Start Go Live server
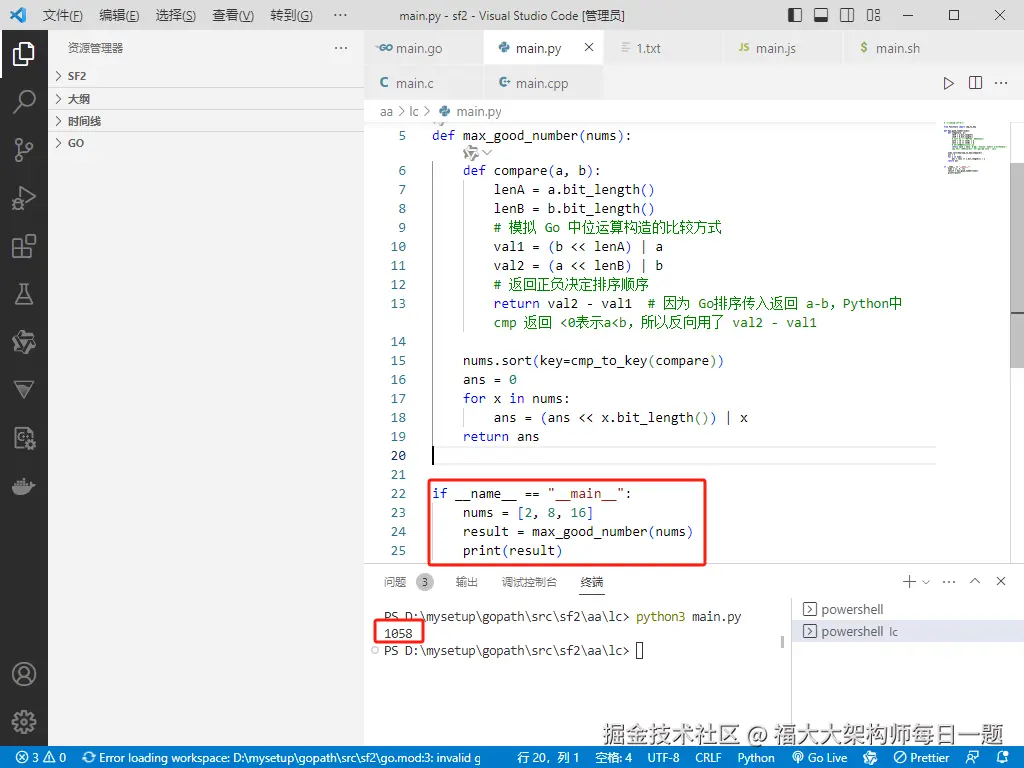The width and height of the screenshot is (1024, 768). click(820, 758)
